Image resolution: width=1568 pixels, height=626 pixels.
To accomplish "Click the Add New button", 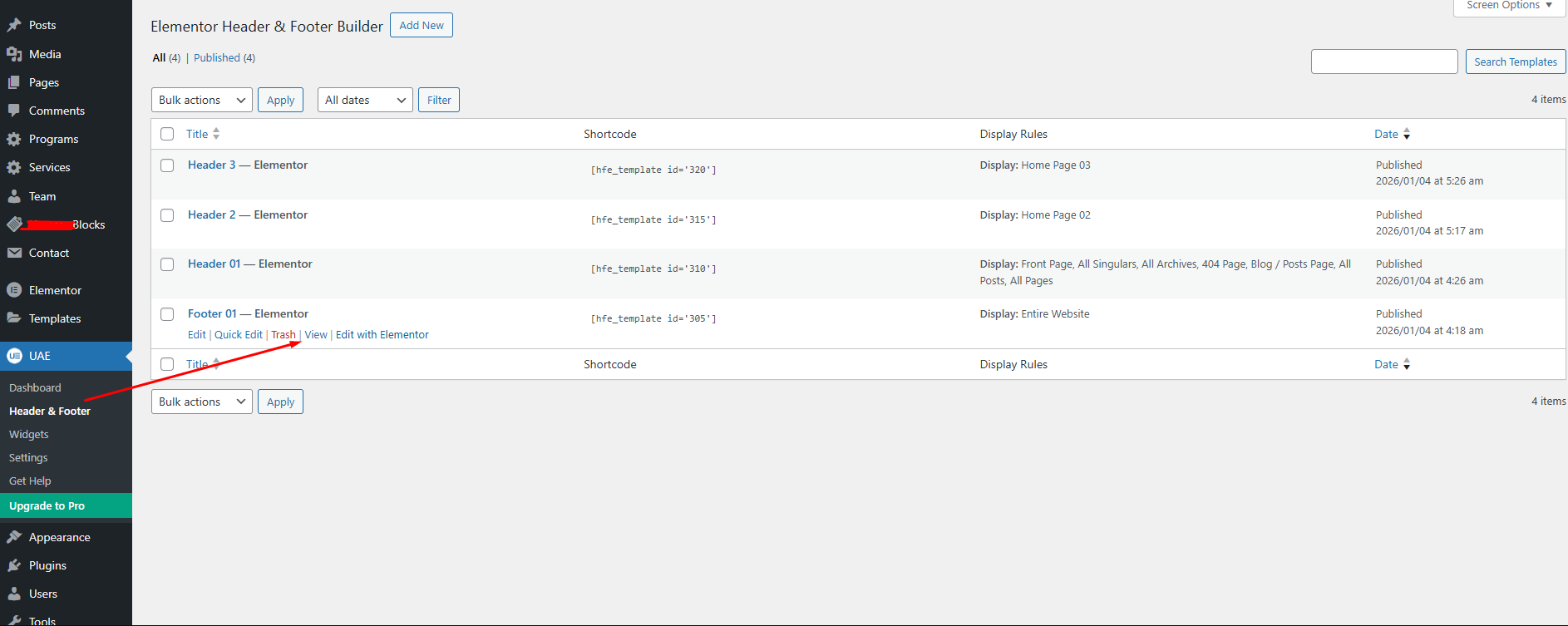I will [422, 25].
